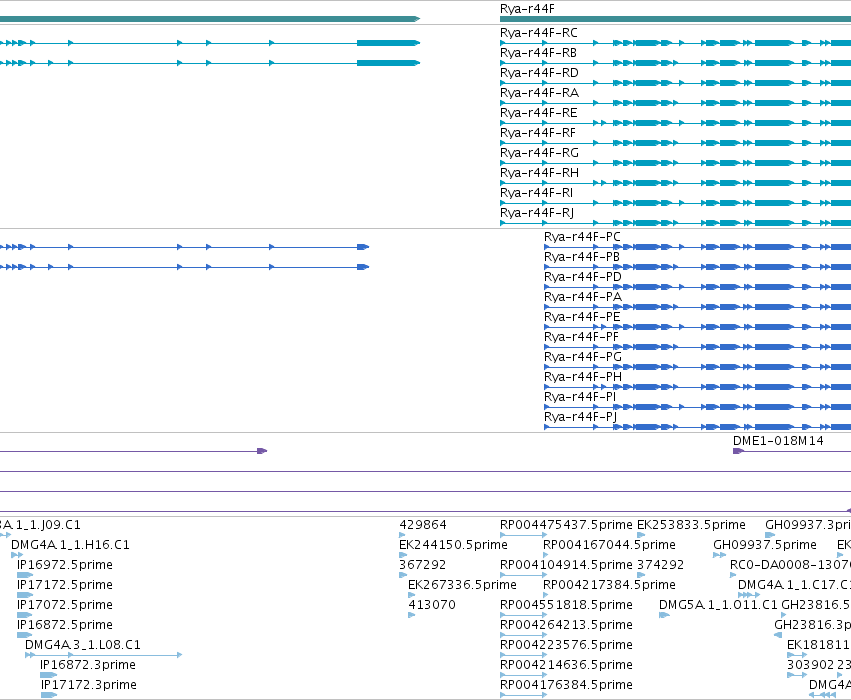
Task: Select the Rya-r44F-PB protein label
Action: coord(581,257)
